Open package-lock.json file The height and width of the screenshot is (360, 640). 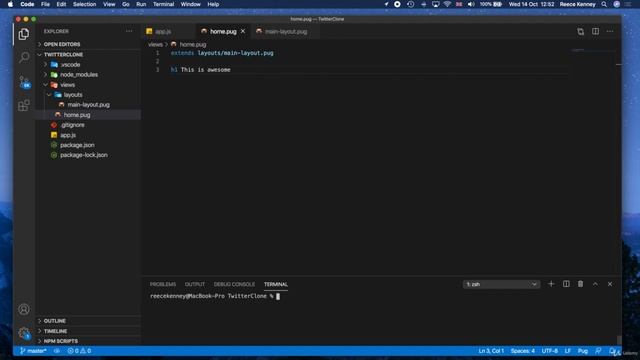(84, 155)
